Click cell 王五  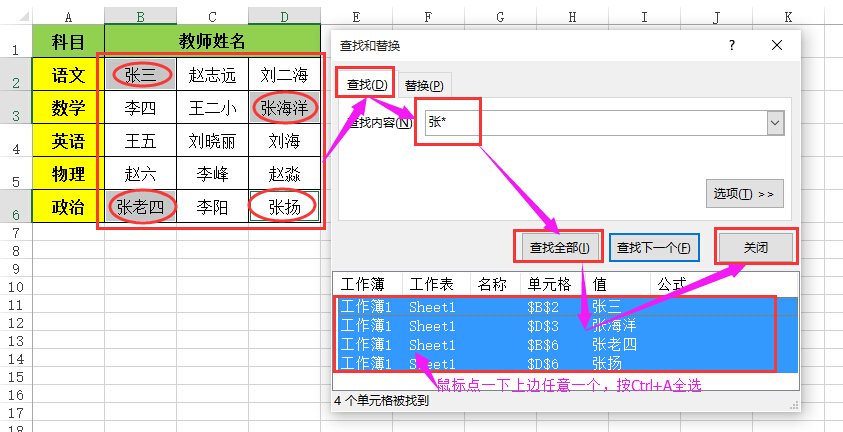140,141
